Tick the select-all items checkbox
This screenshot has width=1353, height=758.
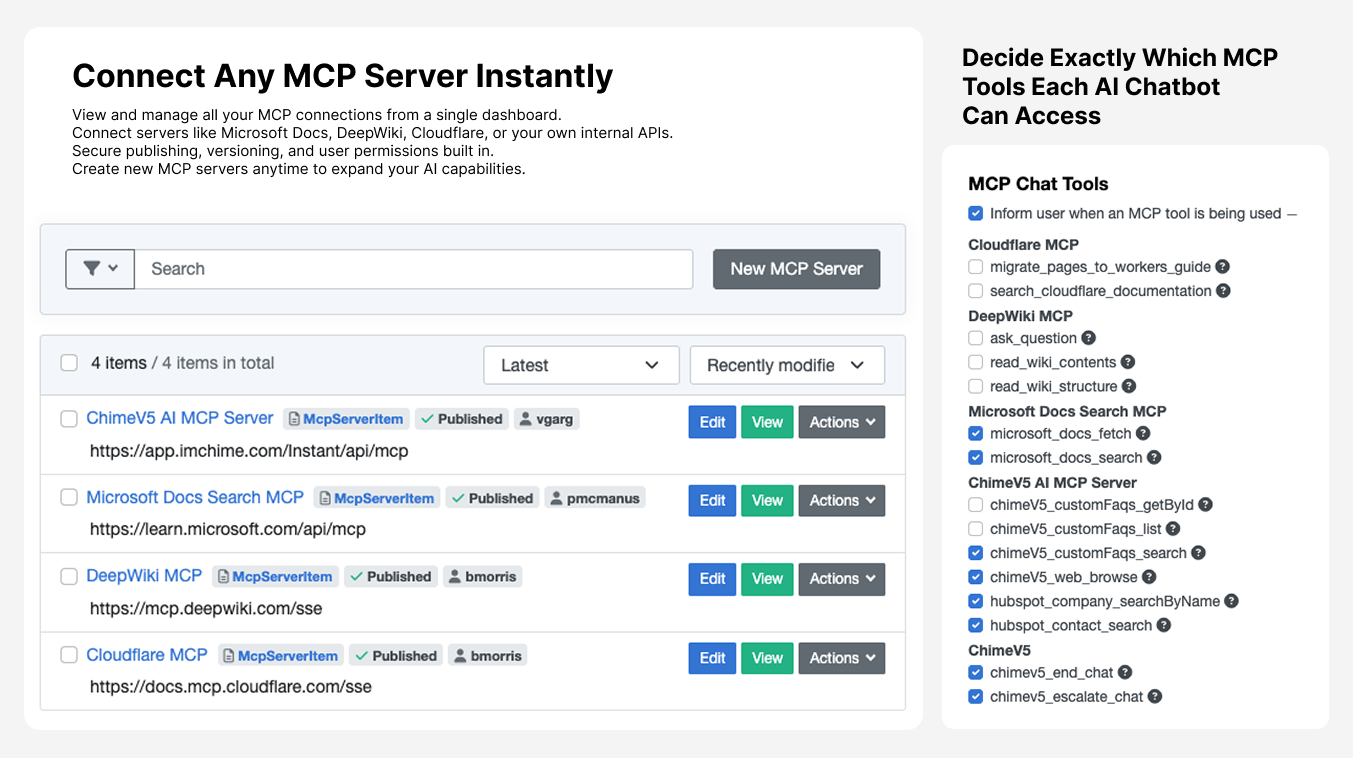coord(69,363)
